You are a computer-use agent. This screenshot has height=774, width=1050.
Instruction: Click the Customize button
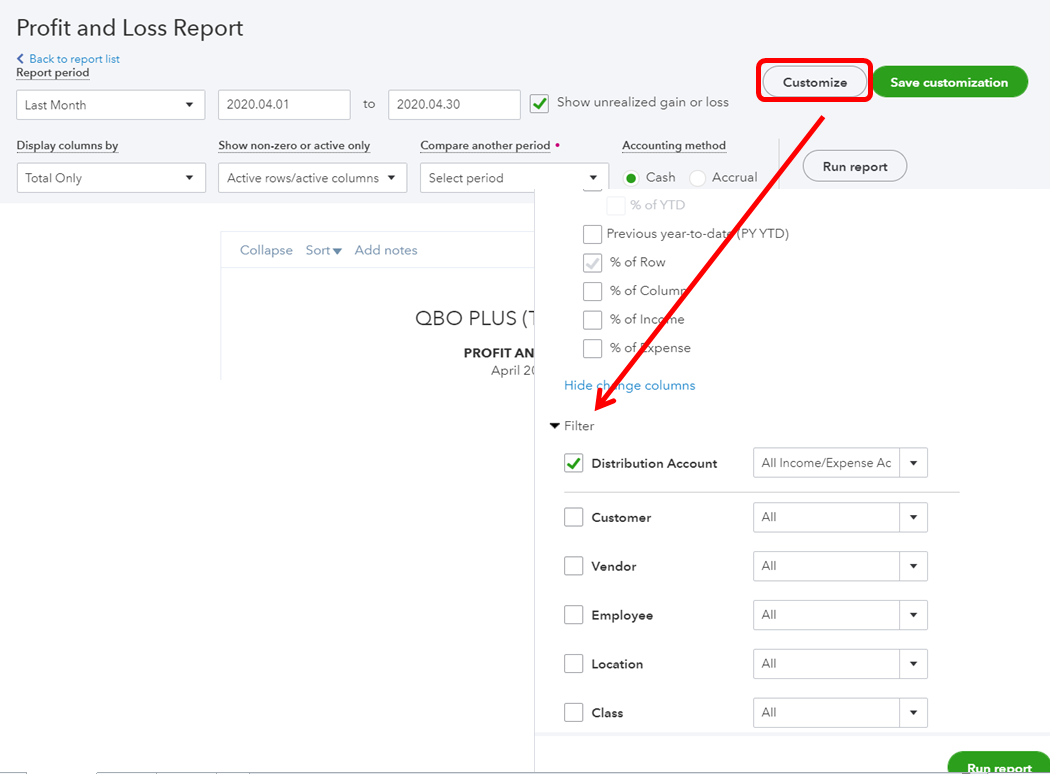(x=814, y=82)
